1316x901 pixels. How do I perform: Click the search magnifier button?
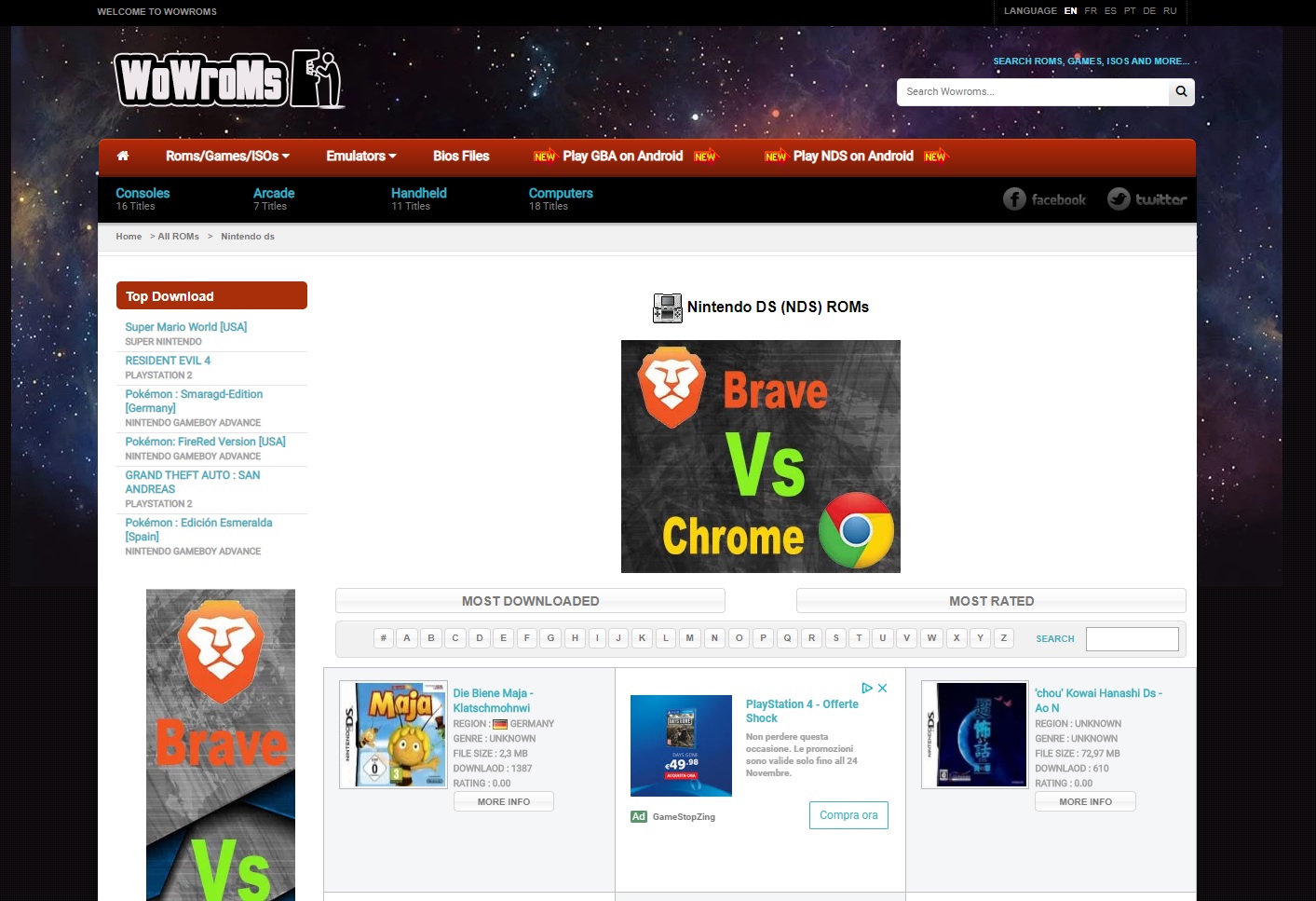pyautogui.click(x=1181, y=91)
